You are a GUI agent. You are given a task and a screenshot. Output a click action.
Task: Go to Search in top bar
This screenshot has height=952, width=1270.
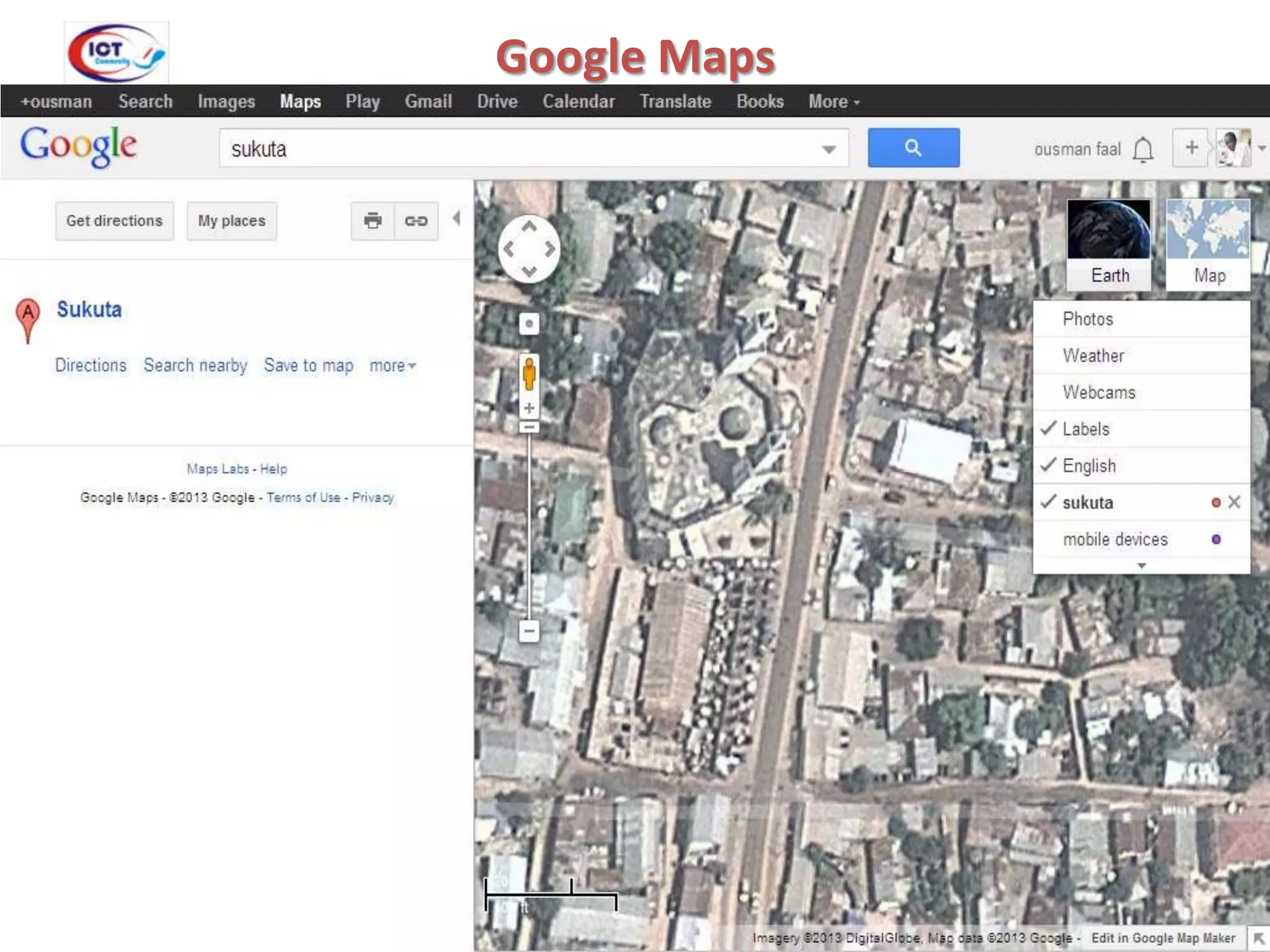coord(146,101)
